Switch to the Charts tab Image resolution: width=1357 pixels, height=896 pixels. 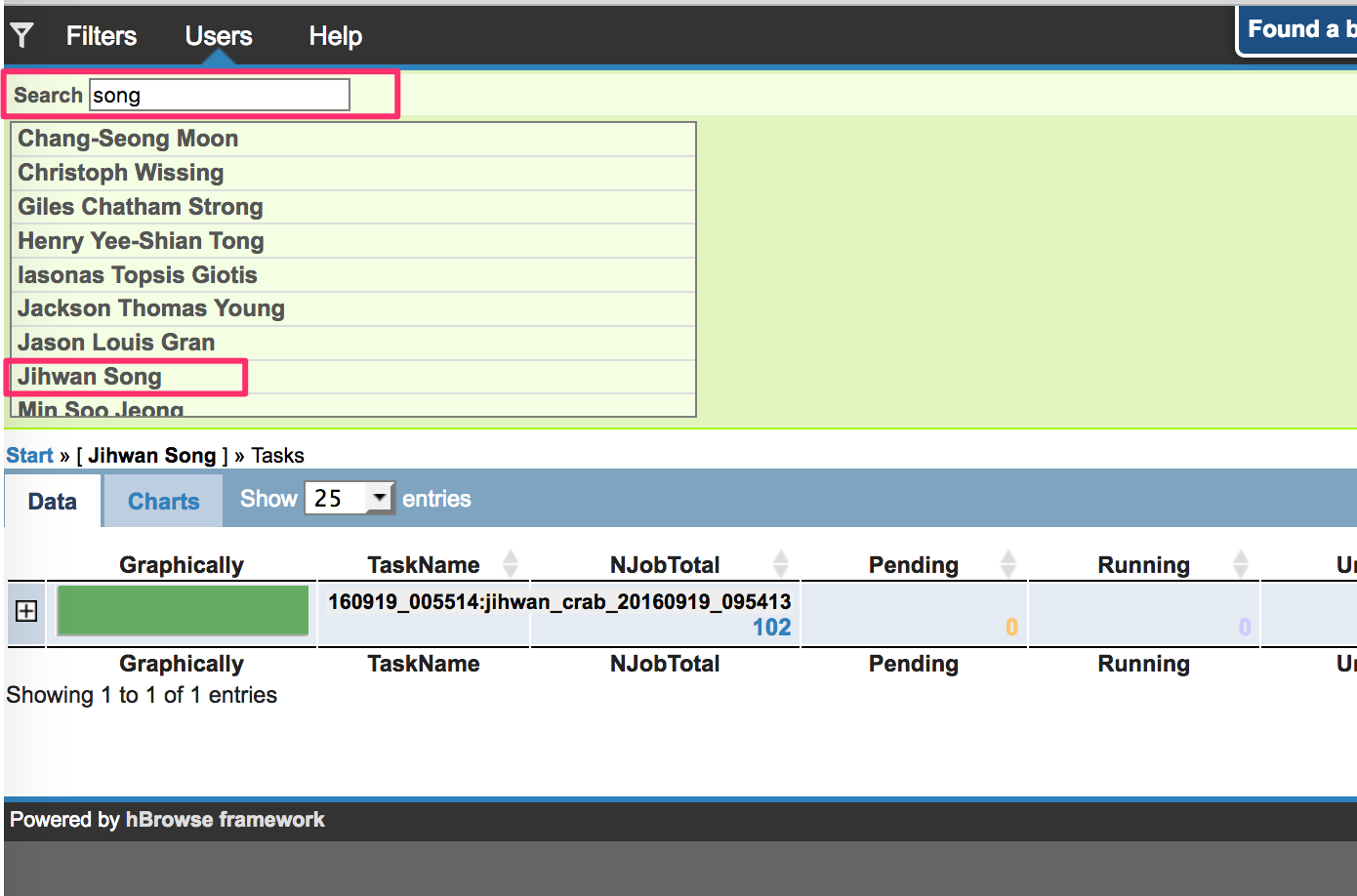coord(163,502)
